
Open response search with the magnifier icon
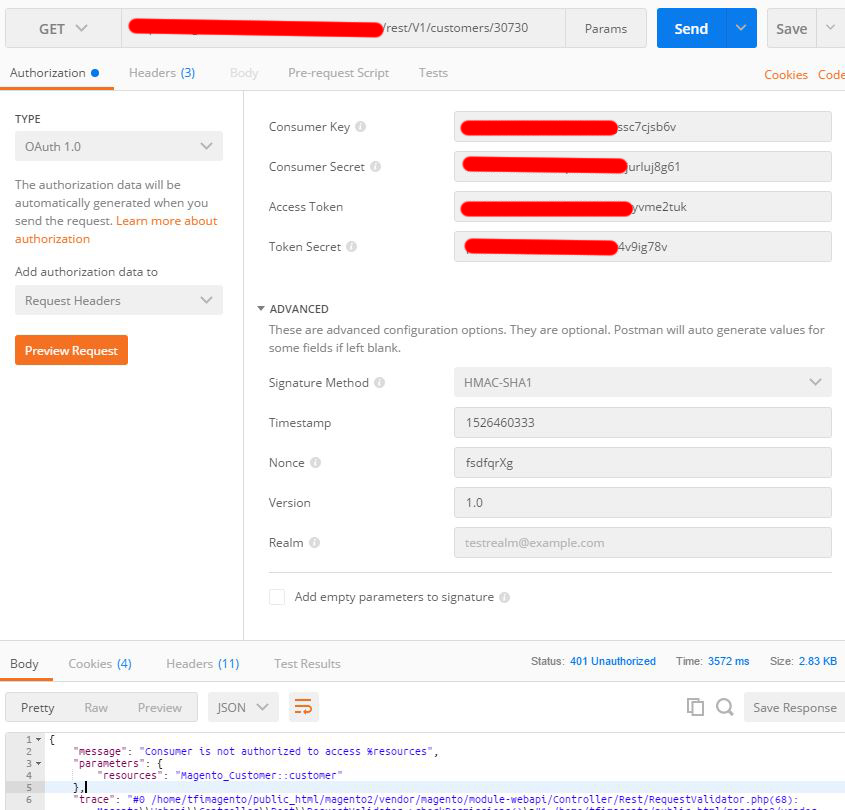722,706
